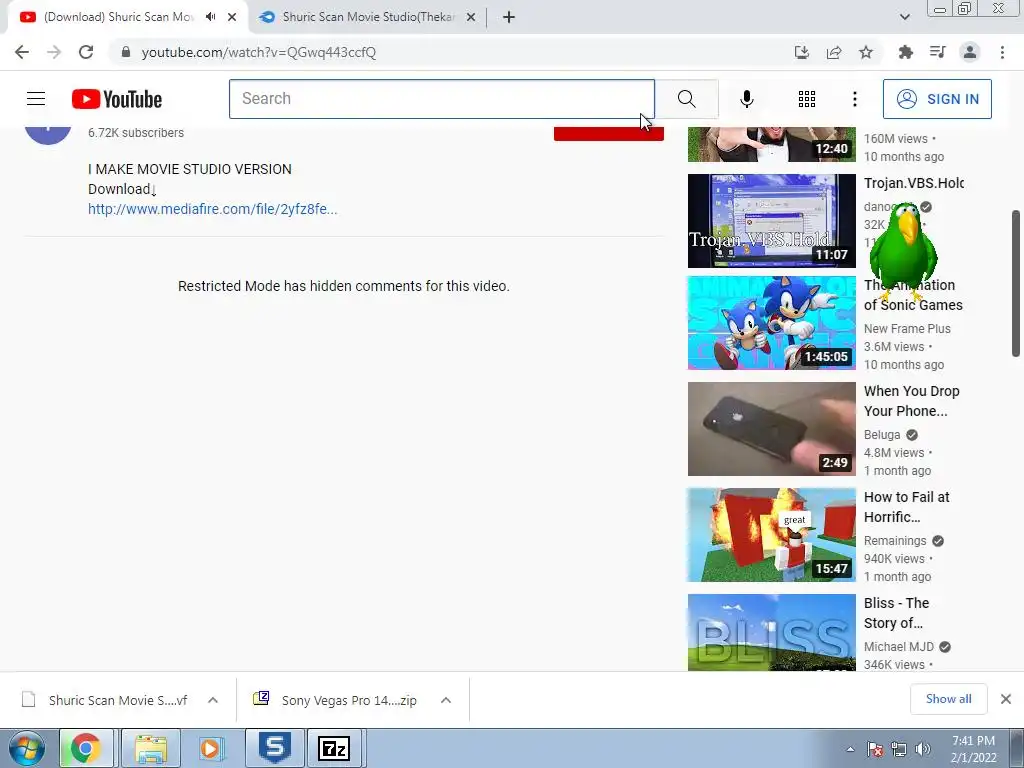Viewport: 1024px width, 768px height.
Task: Open a new tab with the plus button
Action: click(509, 17)
